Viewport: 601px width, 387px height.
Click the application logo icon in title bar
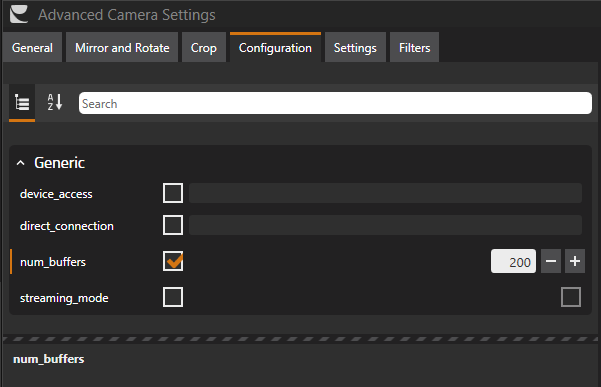click(19, 14)
